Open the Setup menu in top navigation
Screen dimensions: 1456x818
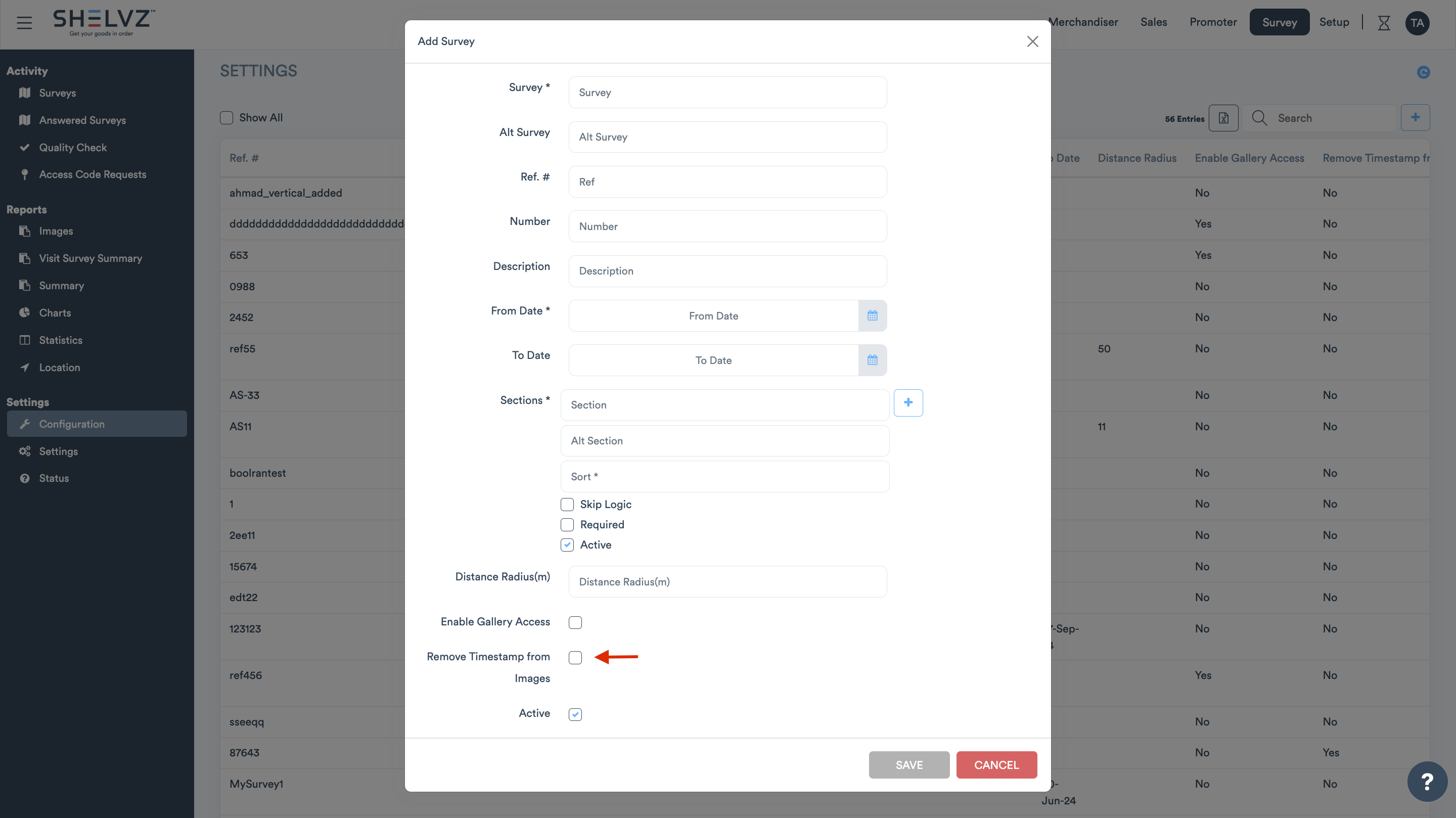[1334, 22]
